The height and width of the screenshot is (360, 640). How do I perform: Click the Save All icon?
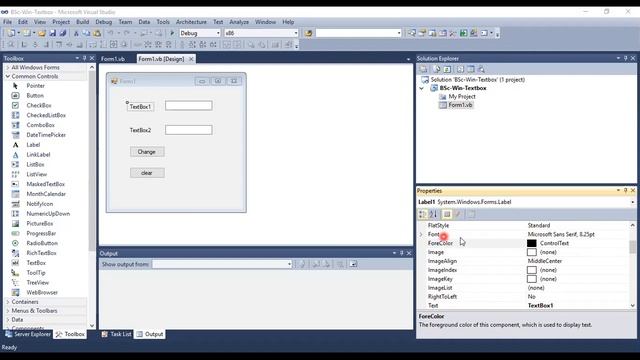pyautogui.click(x=63, y=33)
